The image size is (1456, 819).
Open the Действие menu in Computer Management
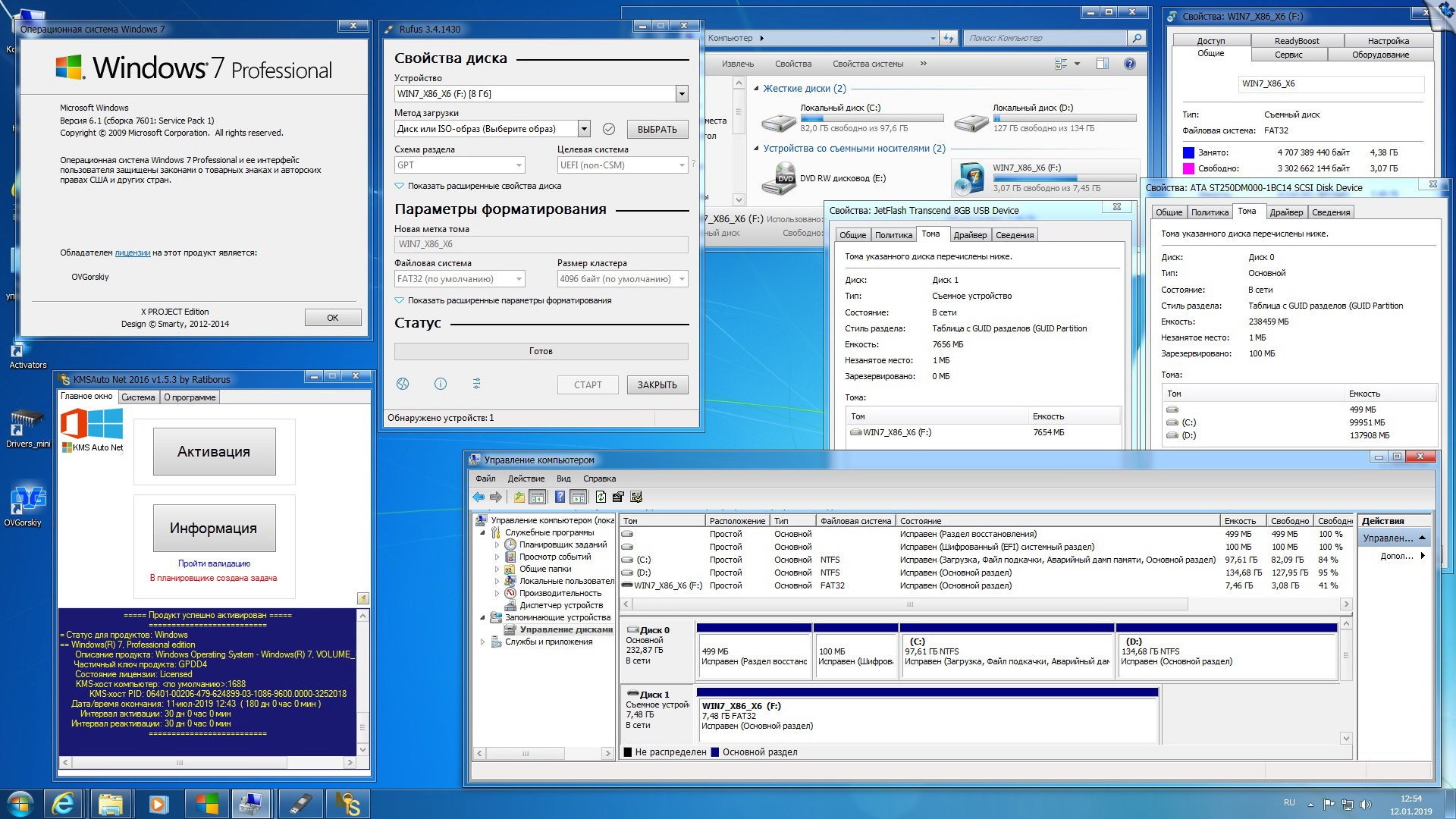pyautogui.click(x=526, y=479)
